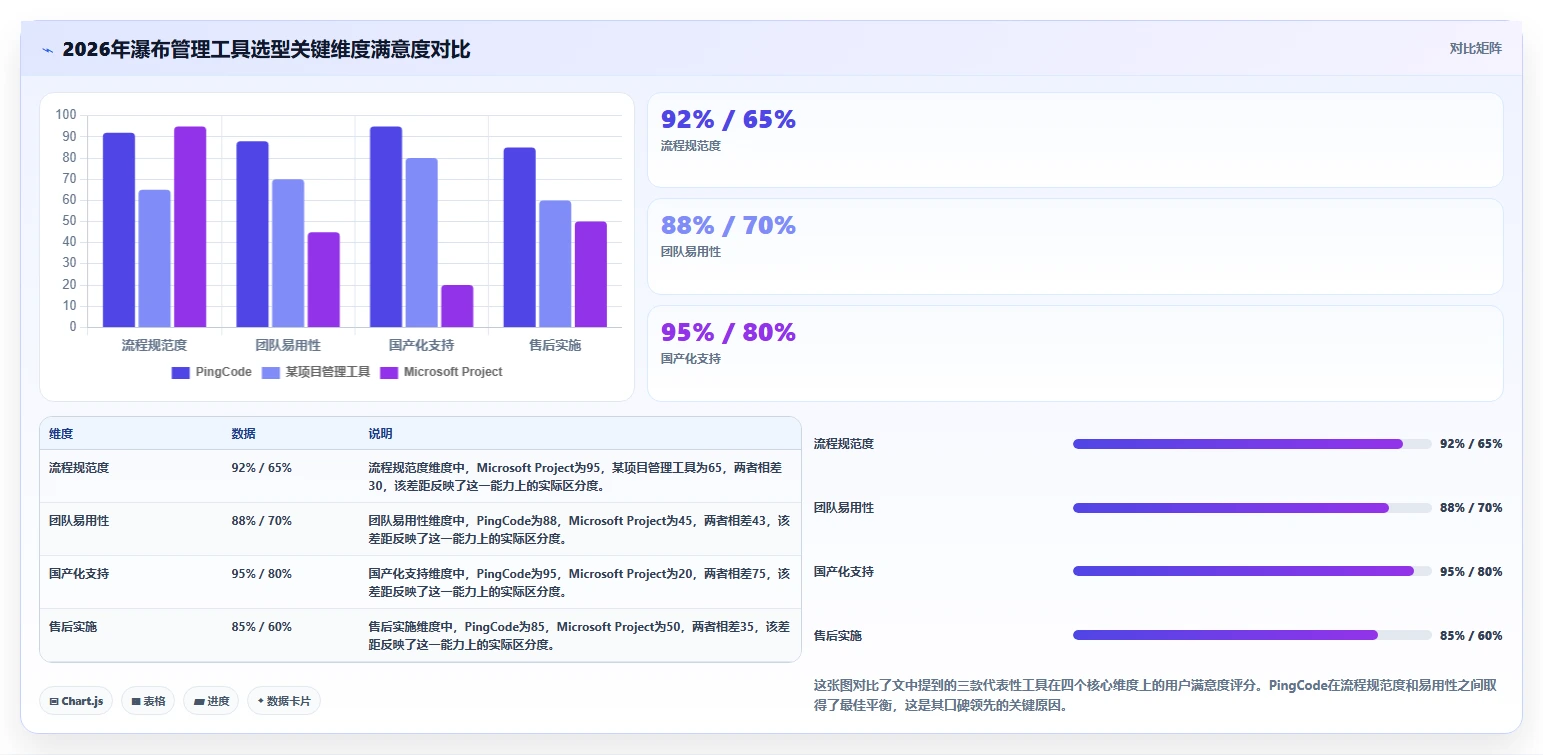Click the 88% / 70% data card
This screenshot has height=755, width=1543.
click(x=1075, y=246)
